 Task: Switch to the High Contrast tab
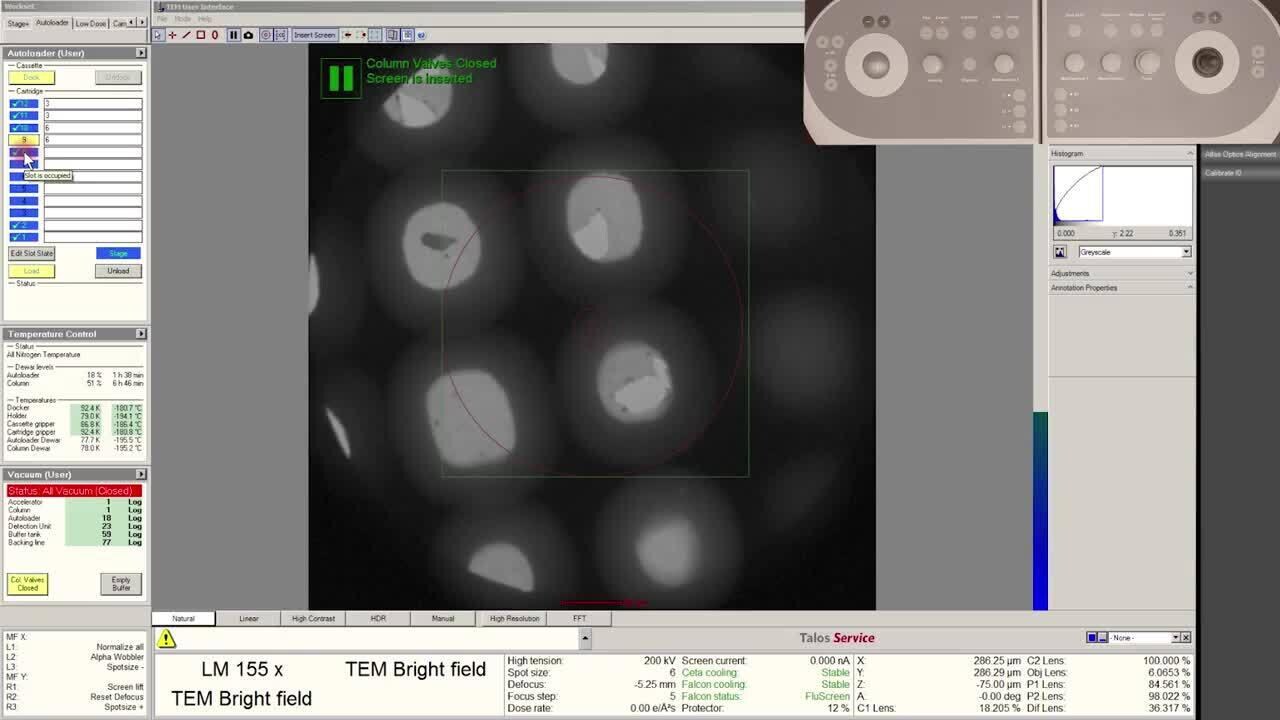313,618
